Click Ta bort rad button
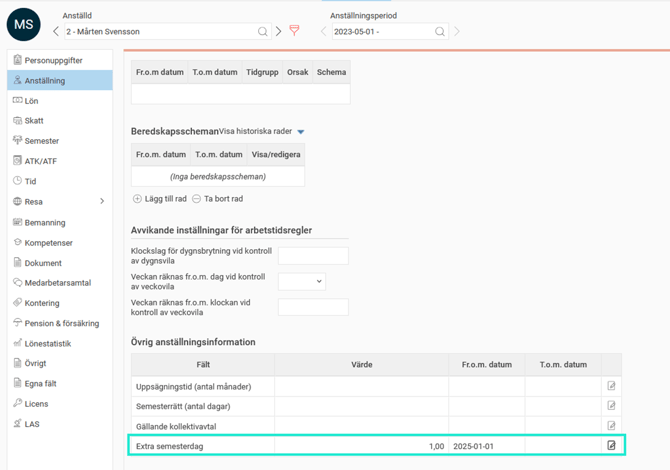 (217, 199)
